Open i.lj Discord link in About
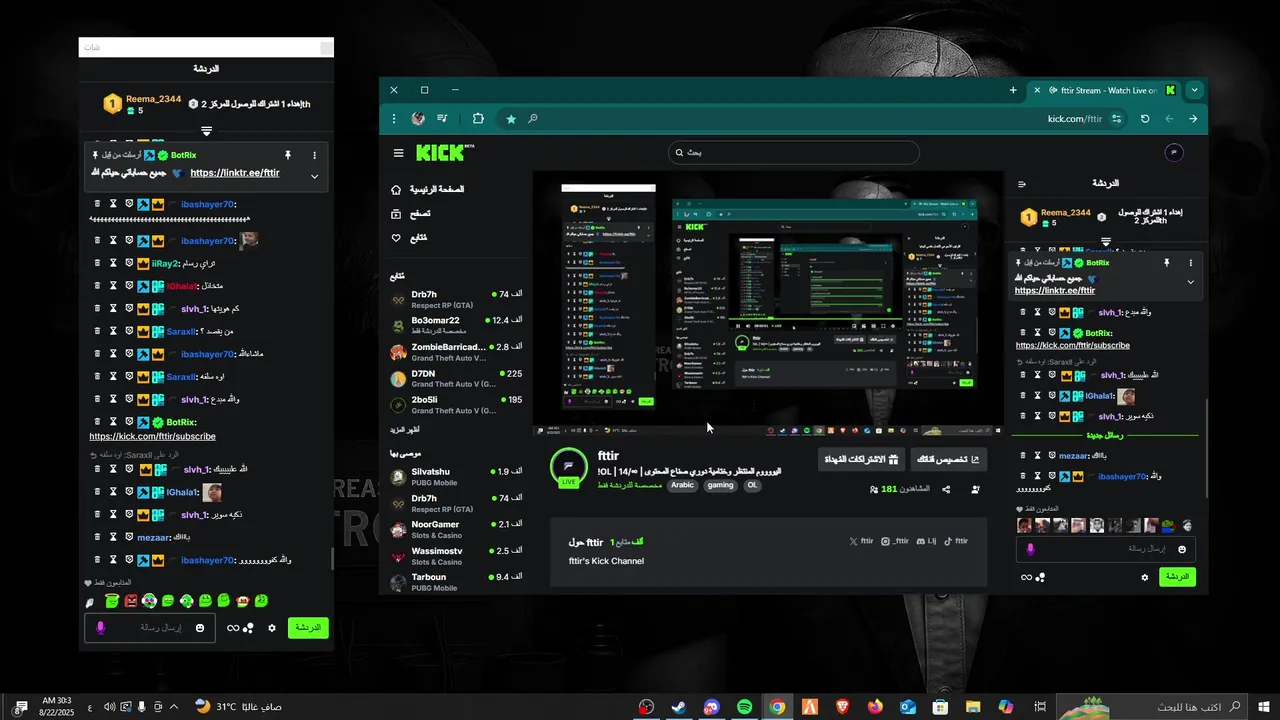1280x720 pixels. point(926,541)
